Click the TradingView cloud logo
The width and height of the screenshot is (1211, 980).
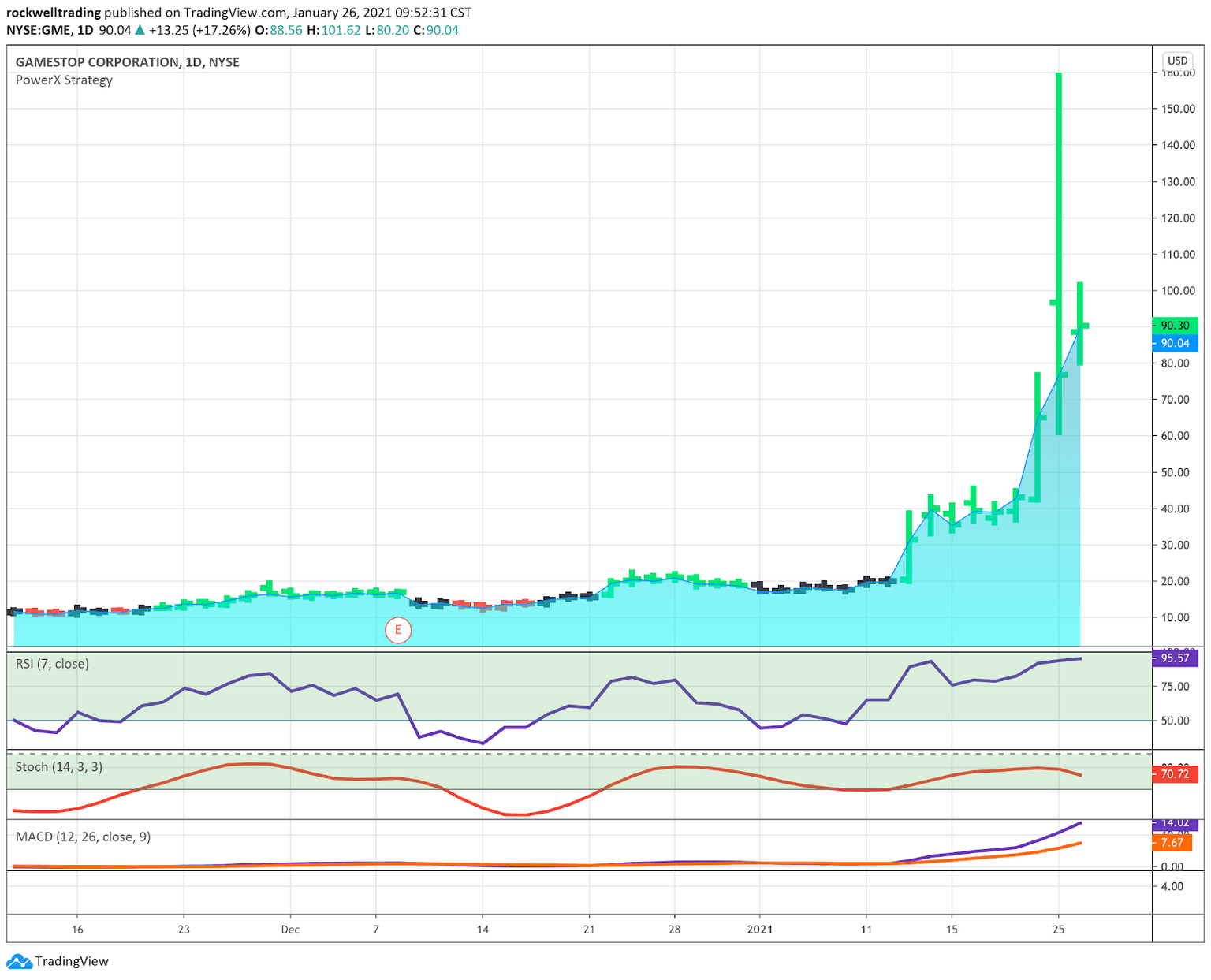tap(21, 961)
